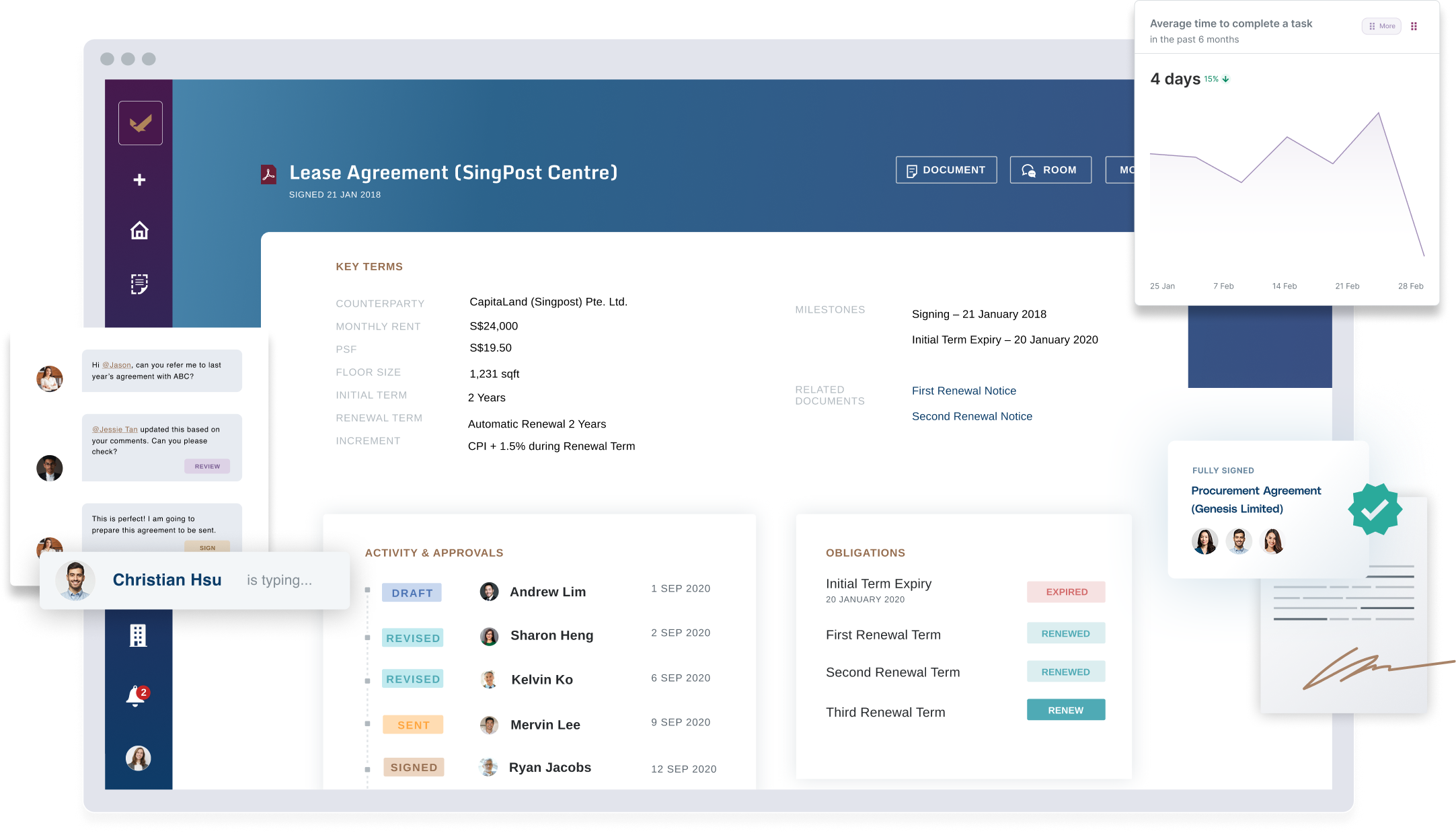Click the RENEW button for Third Renewal Term
1456x833 pixels.
[1065, 709]
